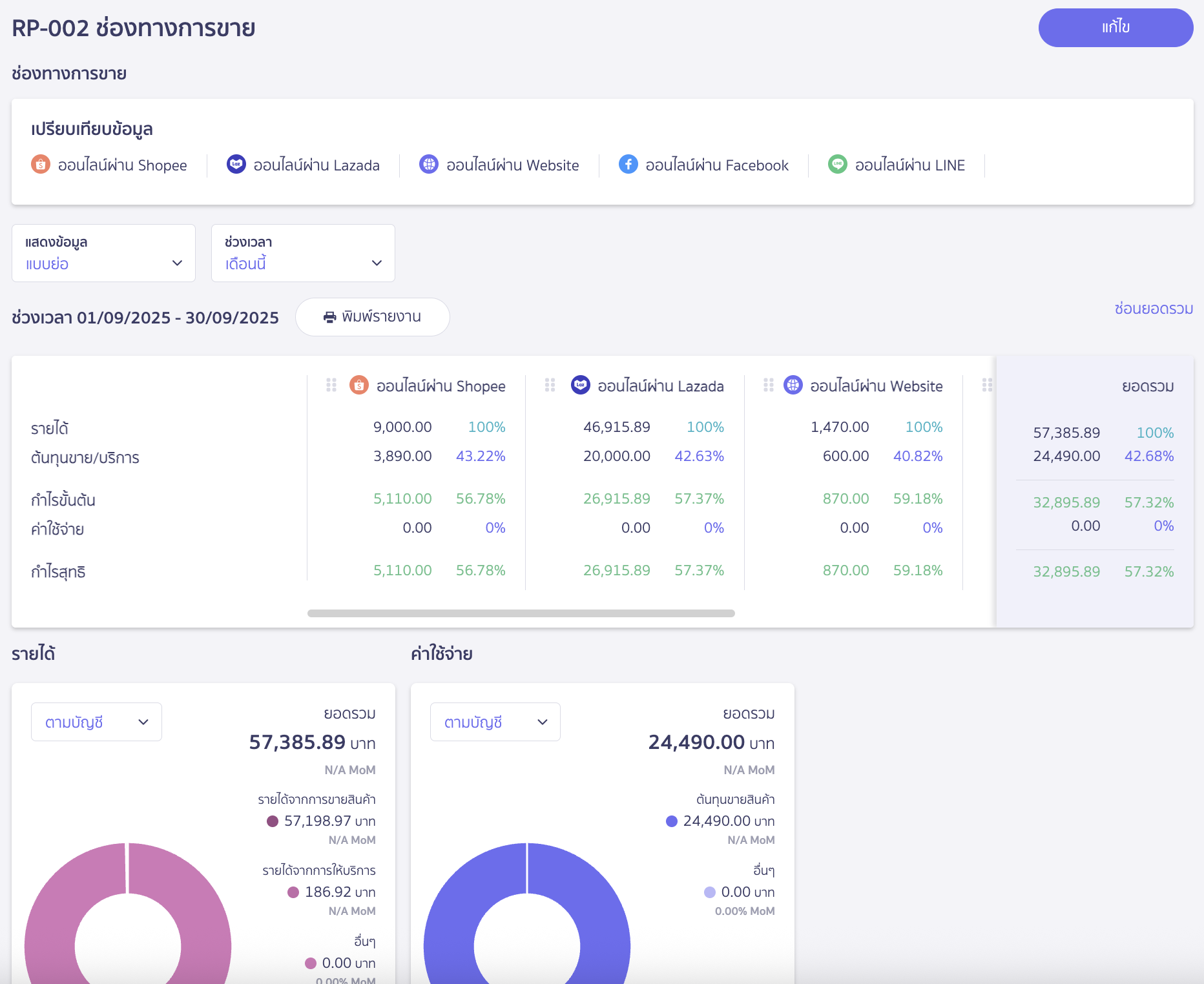Screen dimensions: 1204x984
Task: Click the drag handle beside Lazada column
Action: (x=550, y=385)
